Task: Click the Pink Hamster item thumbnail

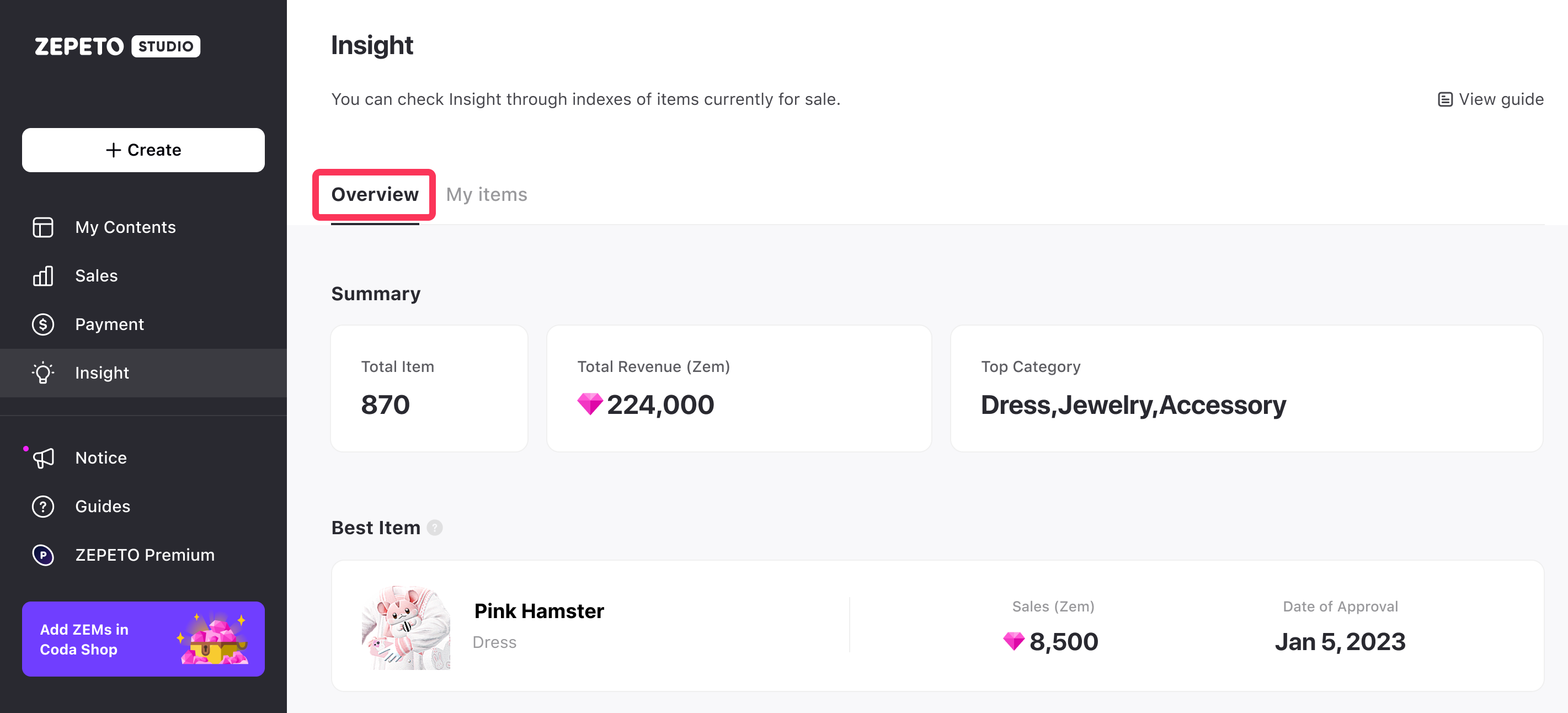Action: [x=406, y=627]
